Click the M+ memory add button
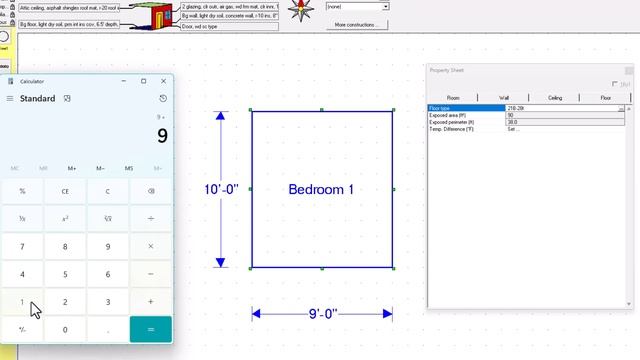 (72, 168)
